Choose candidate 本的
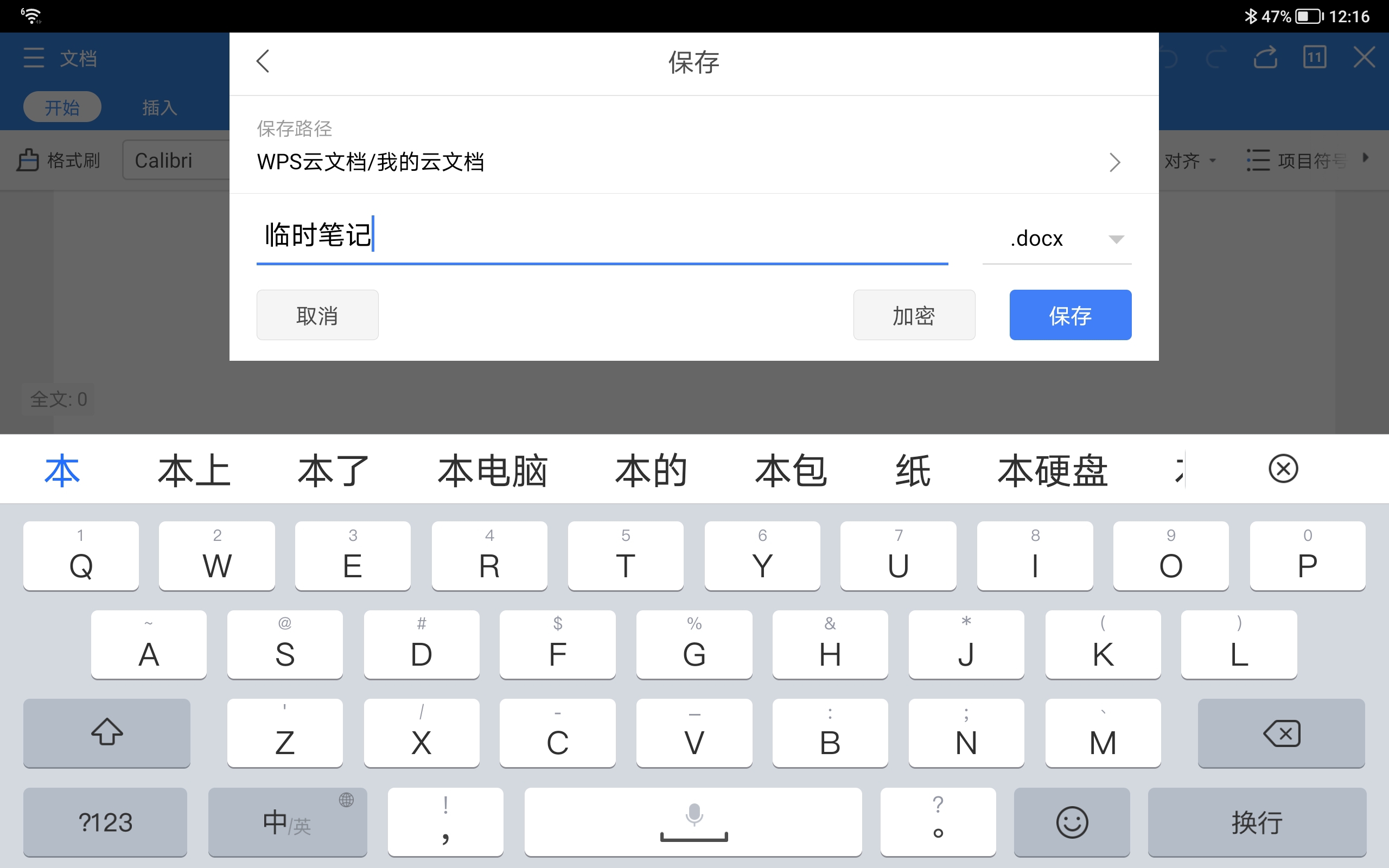Screen dimensions: 1389x868 click(x=651, y=470)
